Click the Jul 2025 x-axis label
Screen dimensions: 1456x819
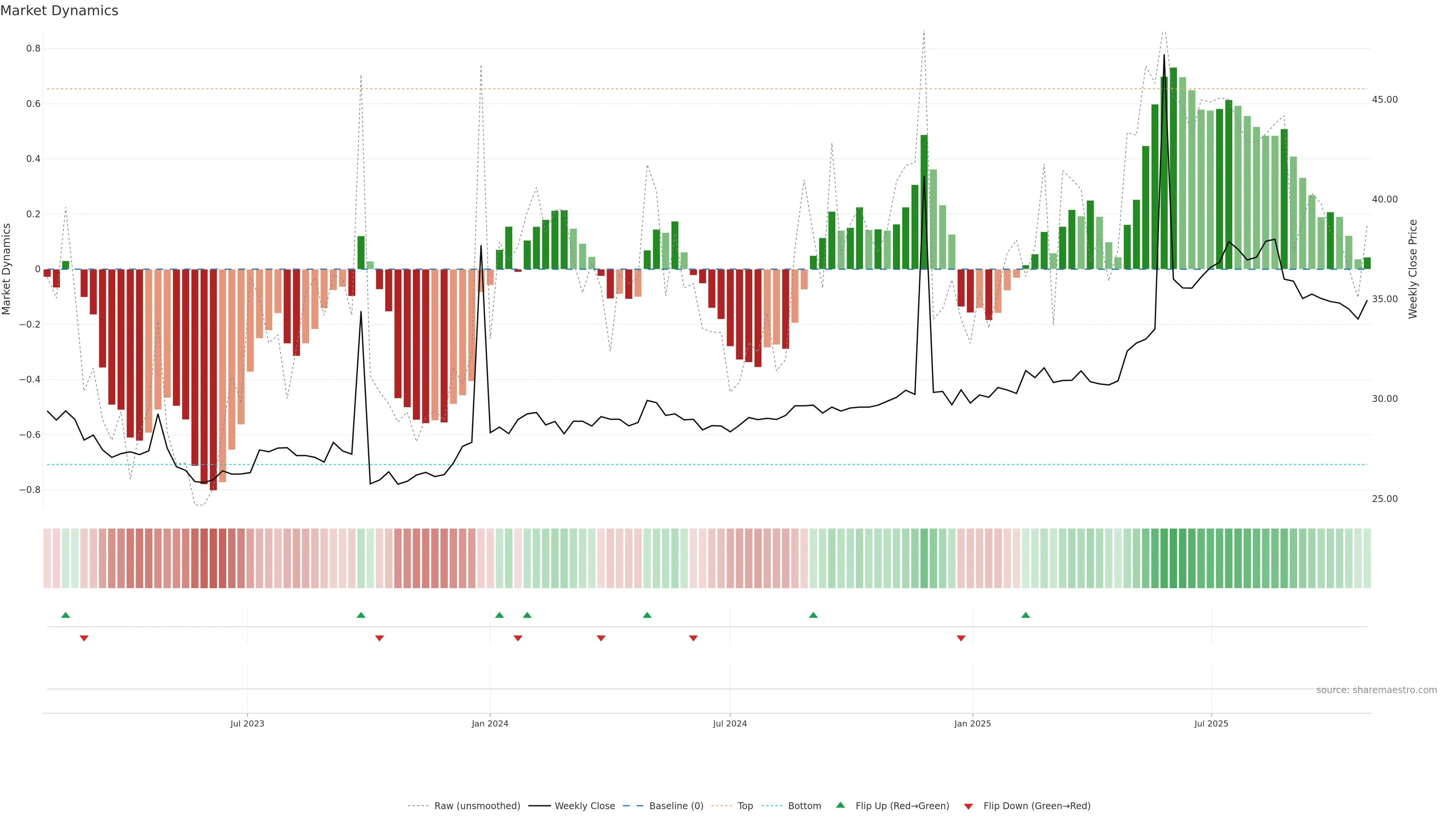[x=1211, y=723]
